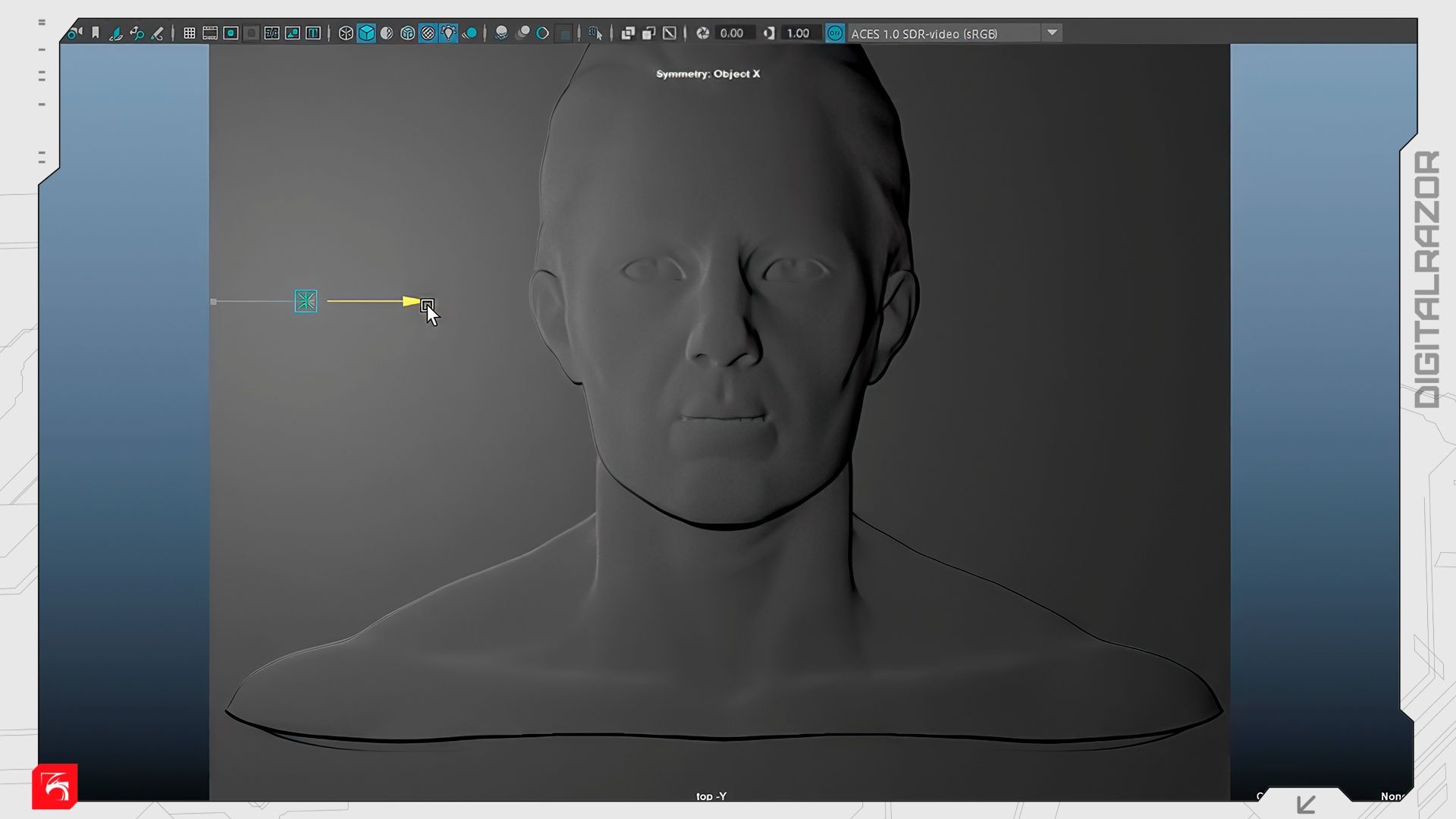Viewport: 1456px width, 819px height.
Task: Enable wireframe display cube icon
Action: point(346,33)
